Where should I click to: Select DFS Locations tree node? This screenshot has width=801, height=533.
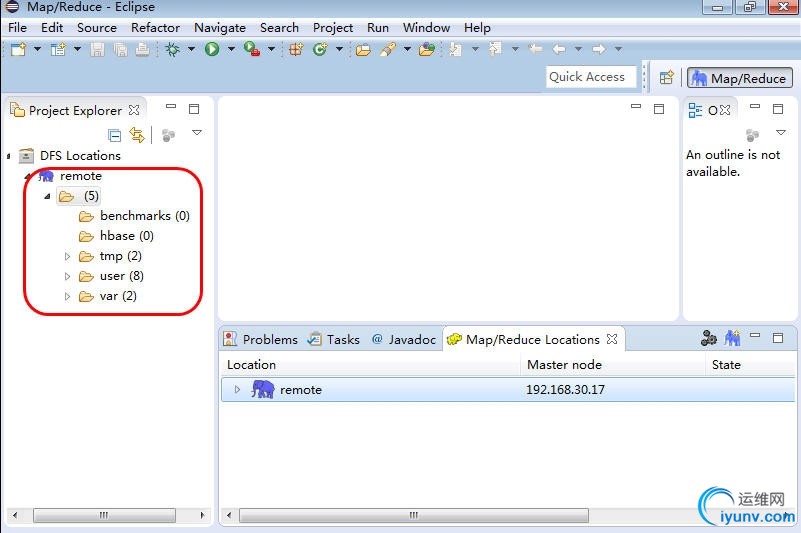80,155
